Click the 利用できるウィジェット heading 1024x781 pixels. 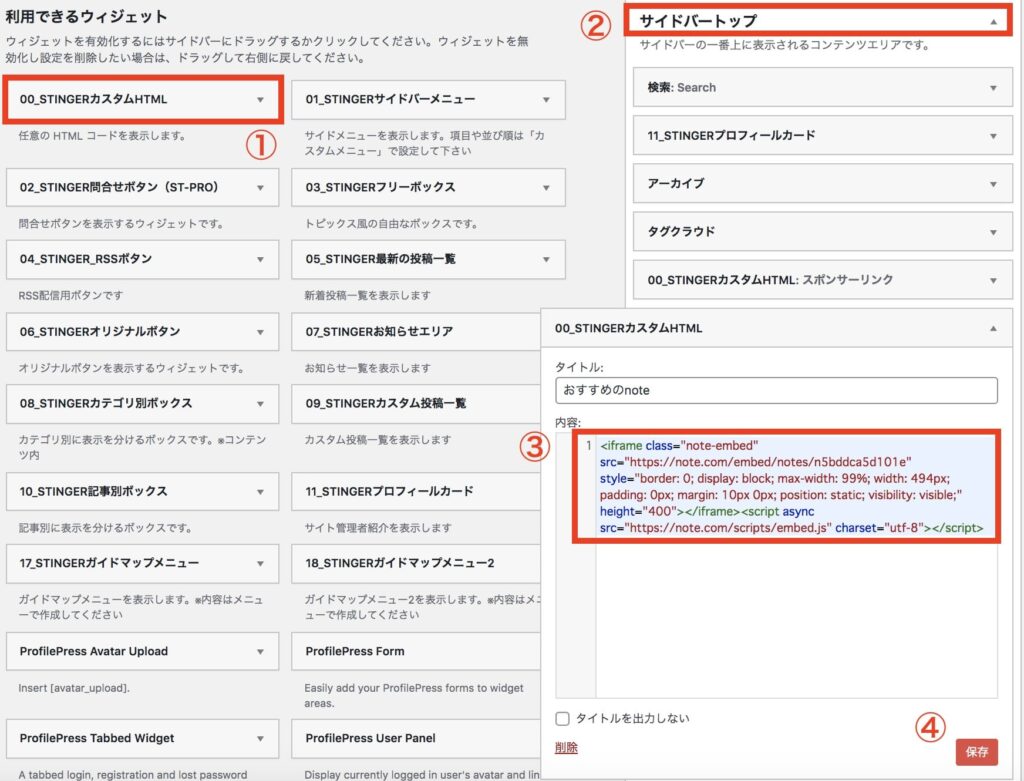coord(86,16)
